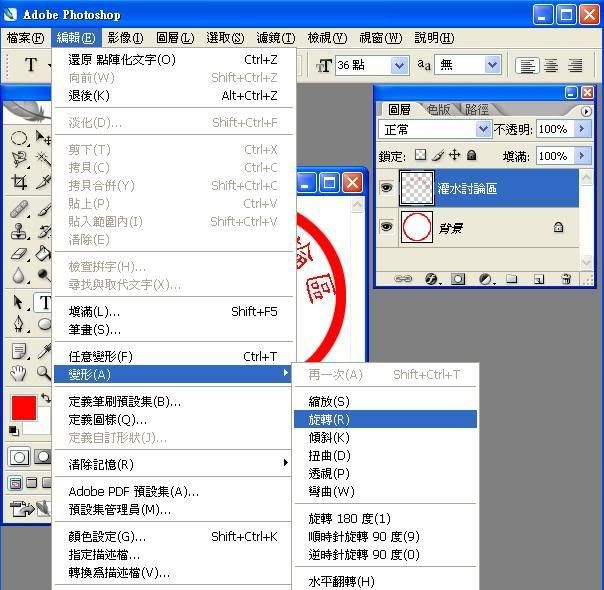
Task: Select the Hand tool
Action: pos(19,373)
